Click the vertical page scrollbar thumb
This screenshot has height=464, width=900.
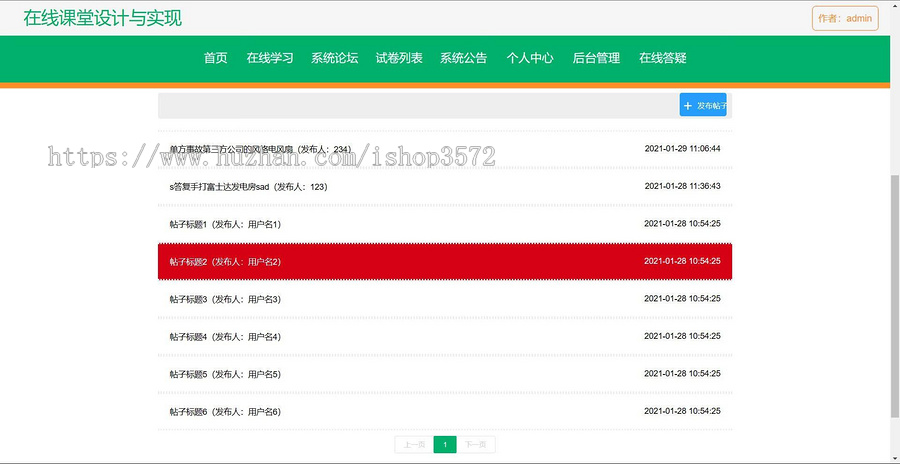(894, 296)
